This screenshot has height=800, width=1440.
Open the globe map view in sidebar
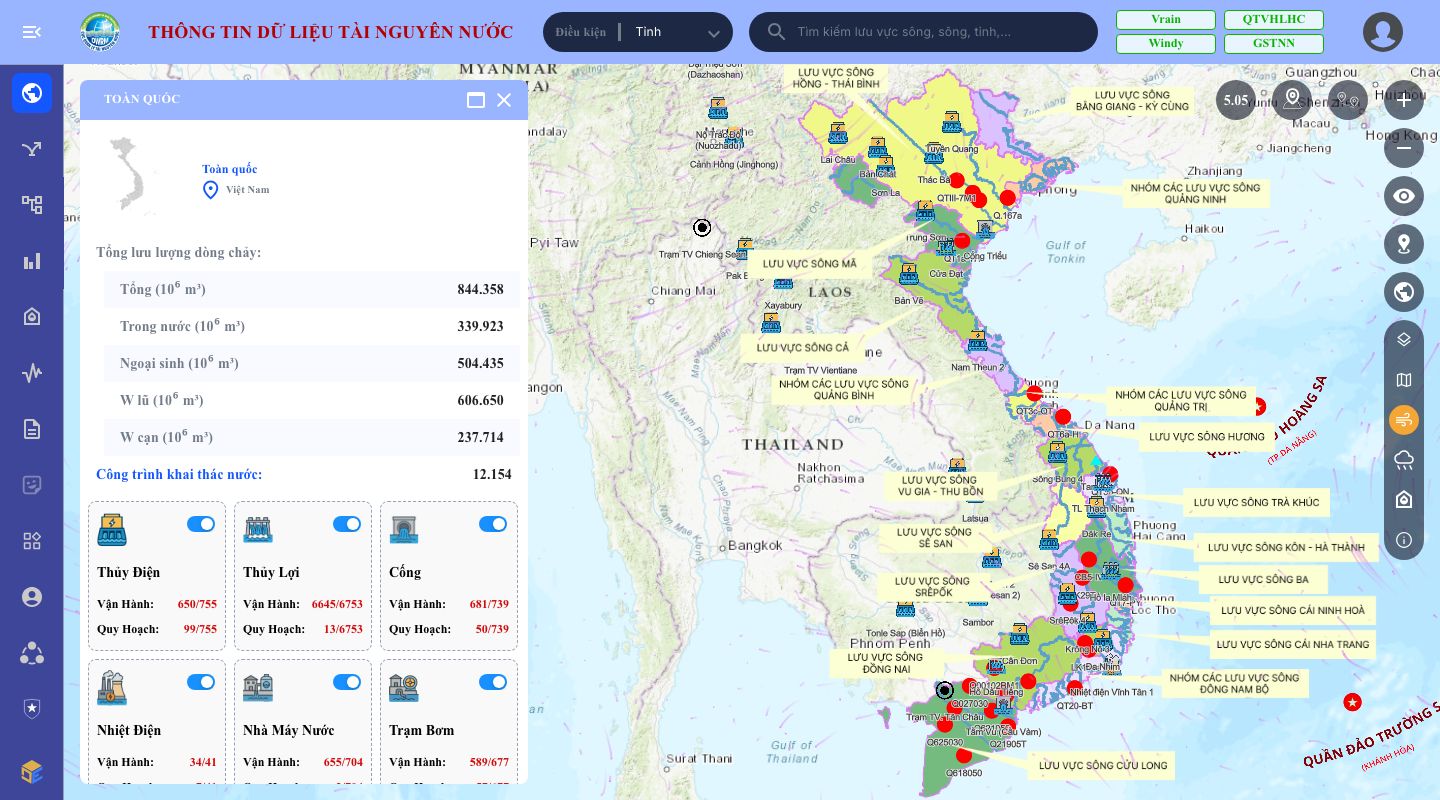point(32,93)
